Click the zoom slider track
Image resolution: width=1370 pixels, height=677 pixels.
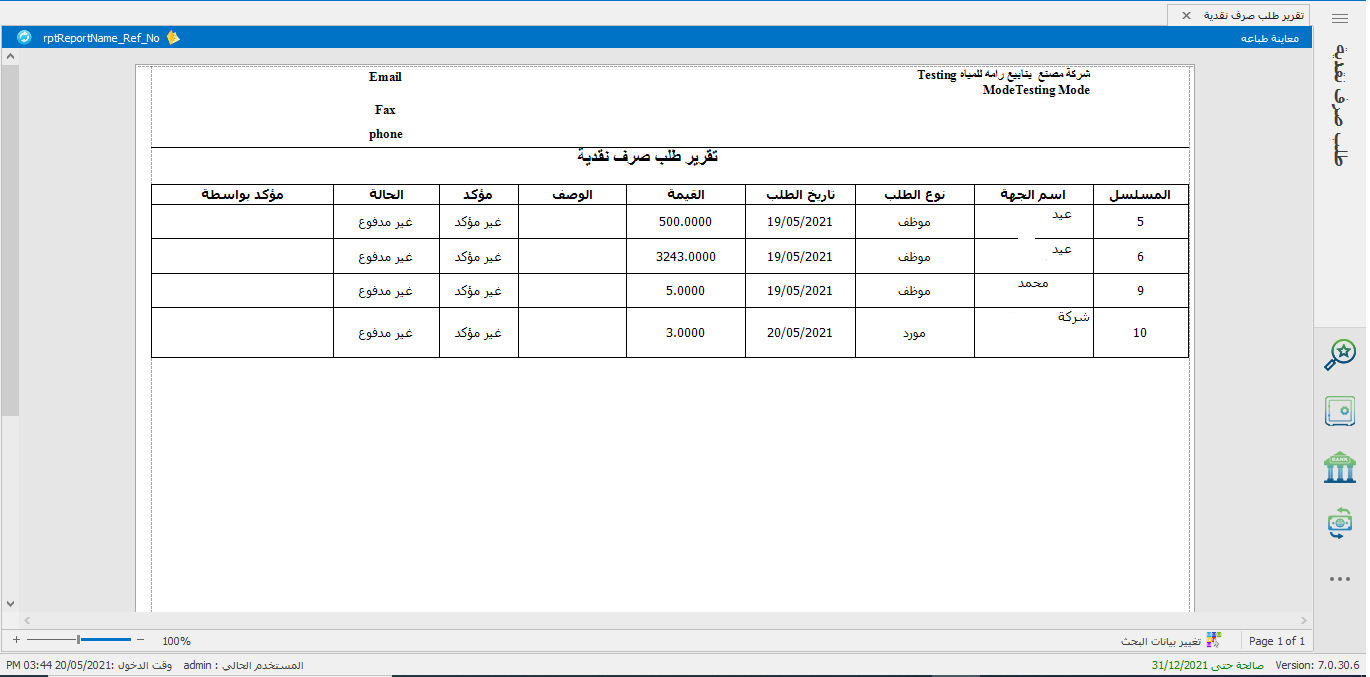point(105,640)
